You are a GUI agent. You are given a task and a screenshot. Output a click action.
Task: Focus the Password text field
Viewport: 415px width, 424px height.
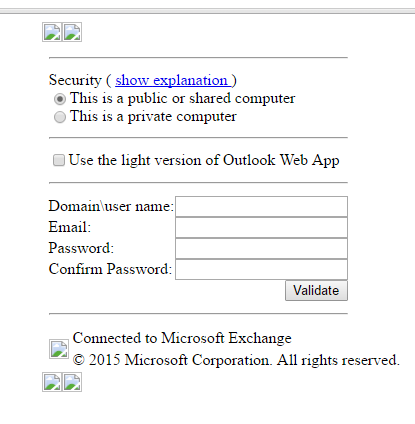(x=261, y=248)
